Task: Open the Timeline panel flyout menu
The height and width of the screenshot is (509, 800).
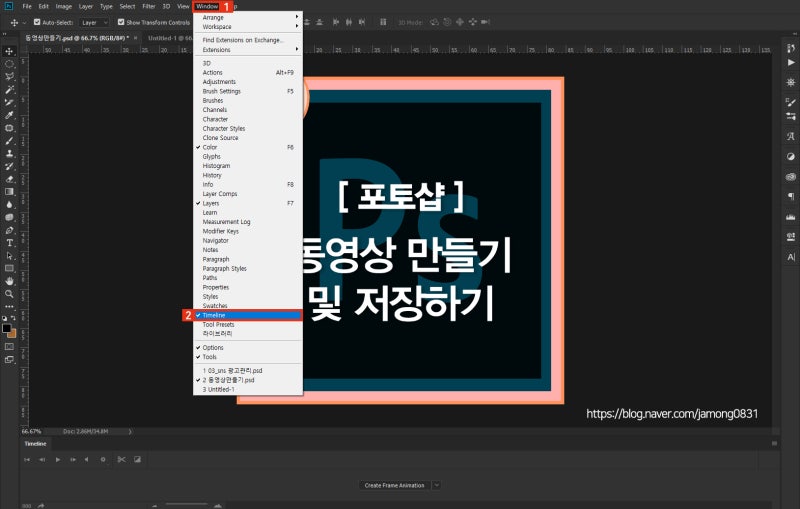Action: point(774,444)
